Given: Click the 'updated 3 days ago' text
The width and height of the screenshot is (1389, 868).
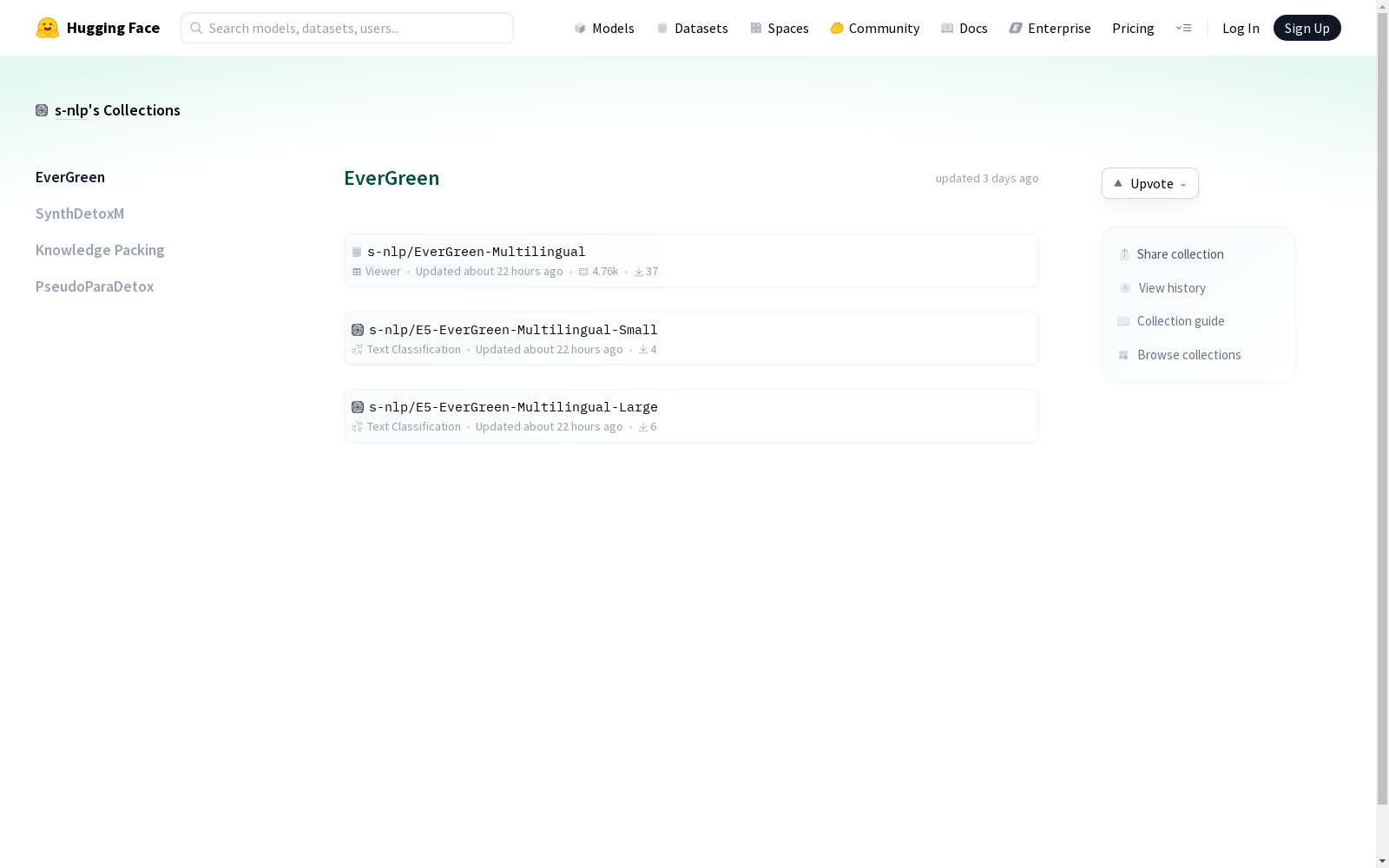Looking at the screenshot, I should [987, 178].
